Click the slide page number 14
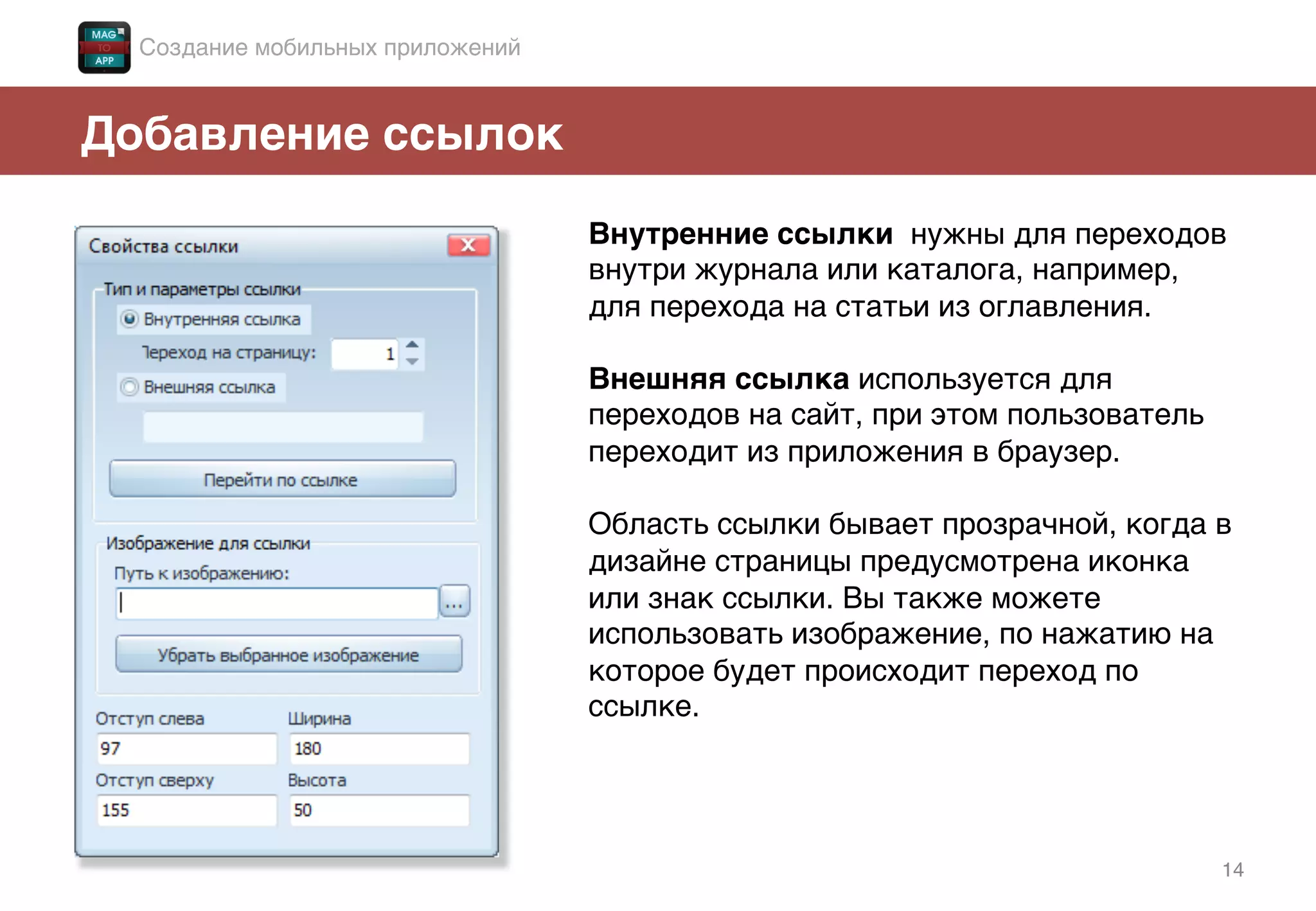Image resolution: width=1316 pixels, height=911 pixels. (1232, 870)
